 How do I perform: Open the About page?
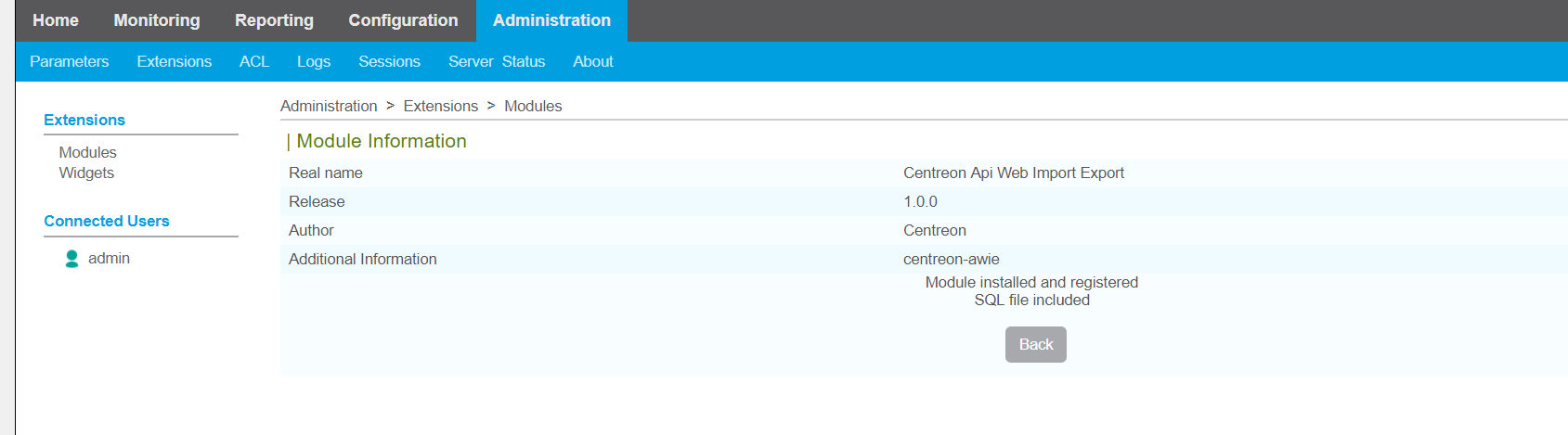point(593,61)
